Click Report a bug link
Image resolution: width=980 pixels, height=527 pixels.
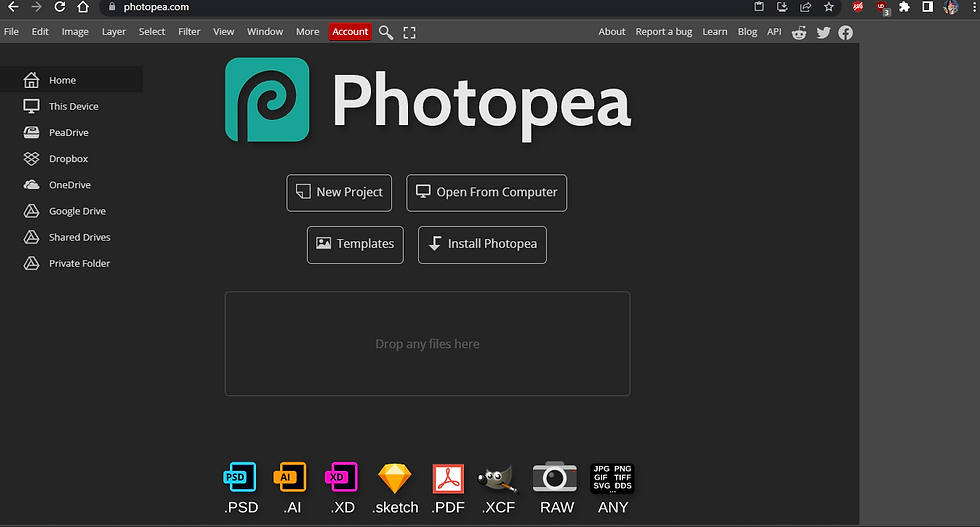[664, 32]
